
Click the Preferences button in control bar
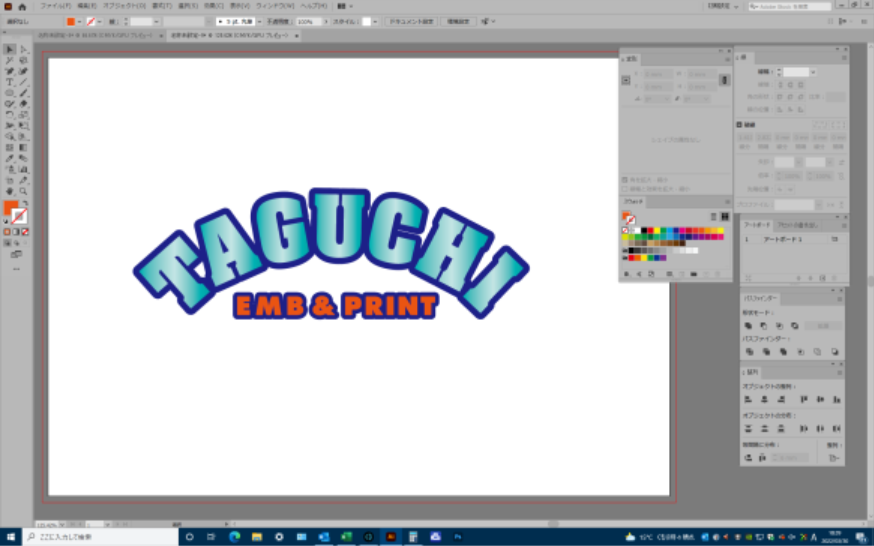(x=458, y=22)
